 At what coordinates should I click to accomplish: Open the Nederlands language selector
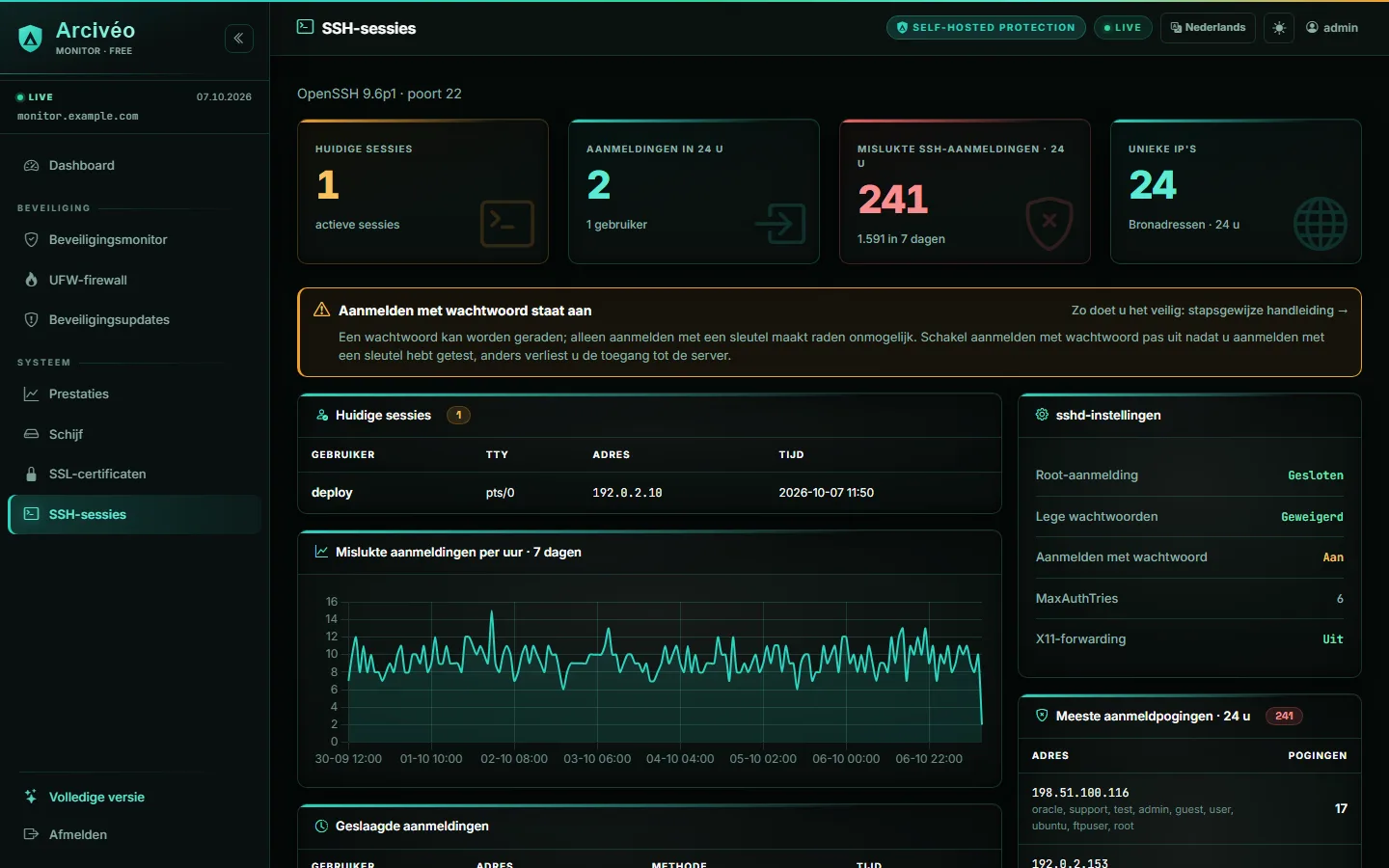click(x=1208, y=28)
